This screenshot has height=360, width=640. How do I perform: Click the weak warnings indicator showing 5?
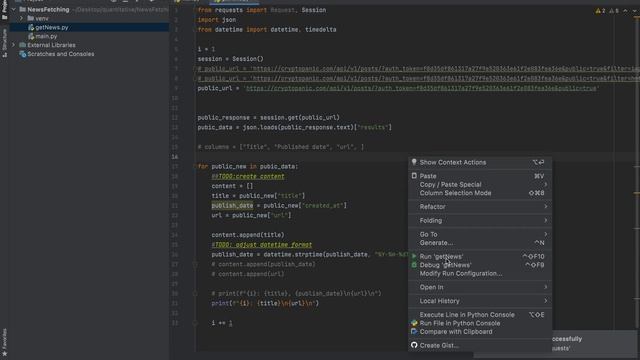[614, 11]
